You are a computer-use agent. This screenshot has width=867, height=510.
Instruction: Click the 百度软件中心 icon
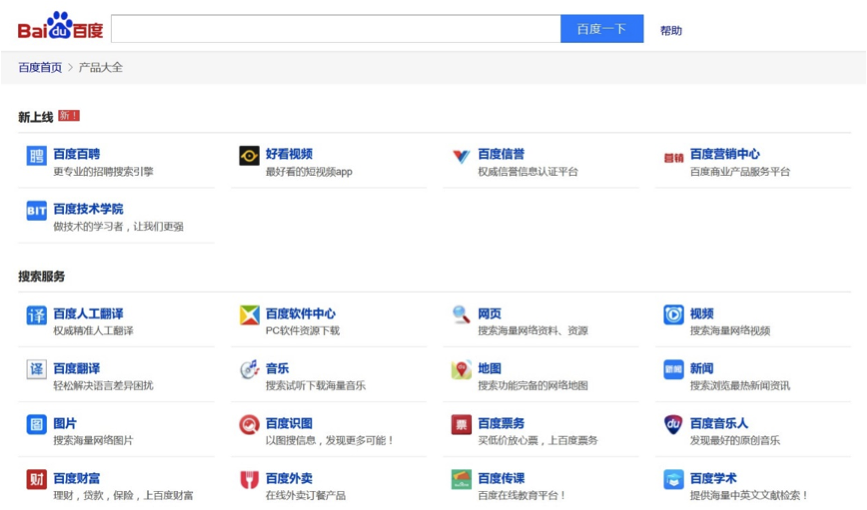point(249,315)
